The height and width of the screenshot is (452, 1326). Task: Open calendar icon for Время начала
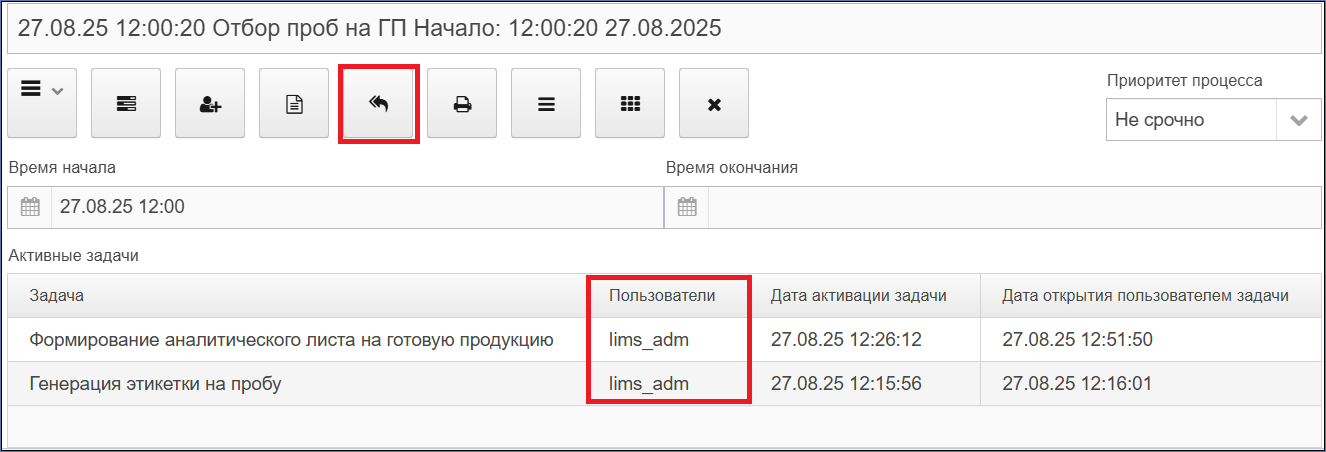(30, 207)
